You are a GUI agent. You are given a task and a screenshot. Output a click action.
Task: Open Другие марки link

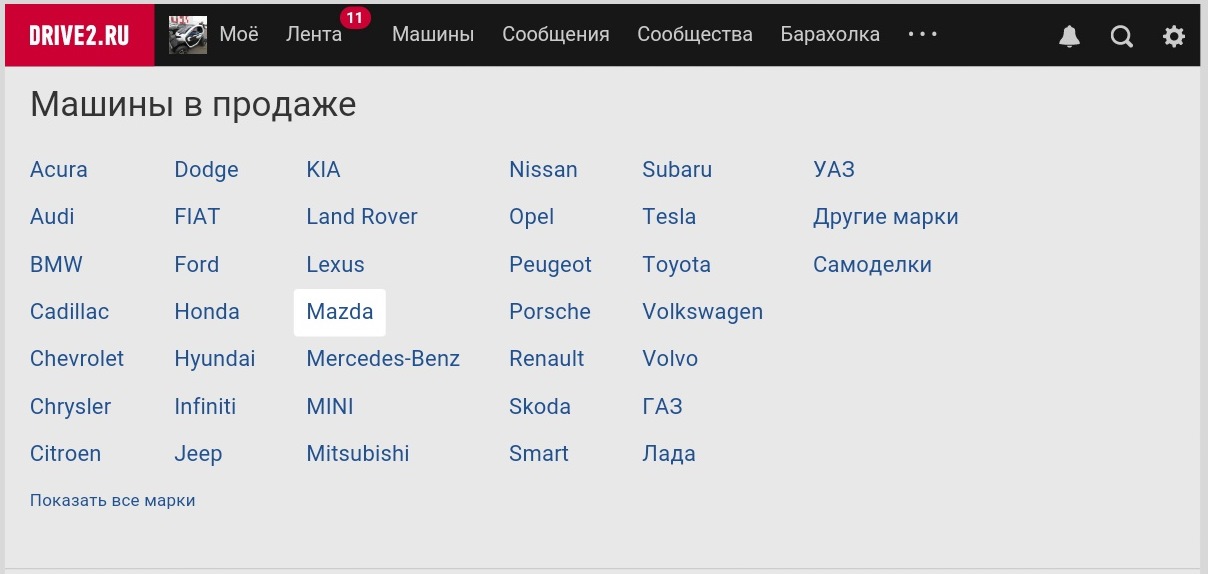coord(885,217)
